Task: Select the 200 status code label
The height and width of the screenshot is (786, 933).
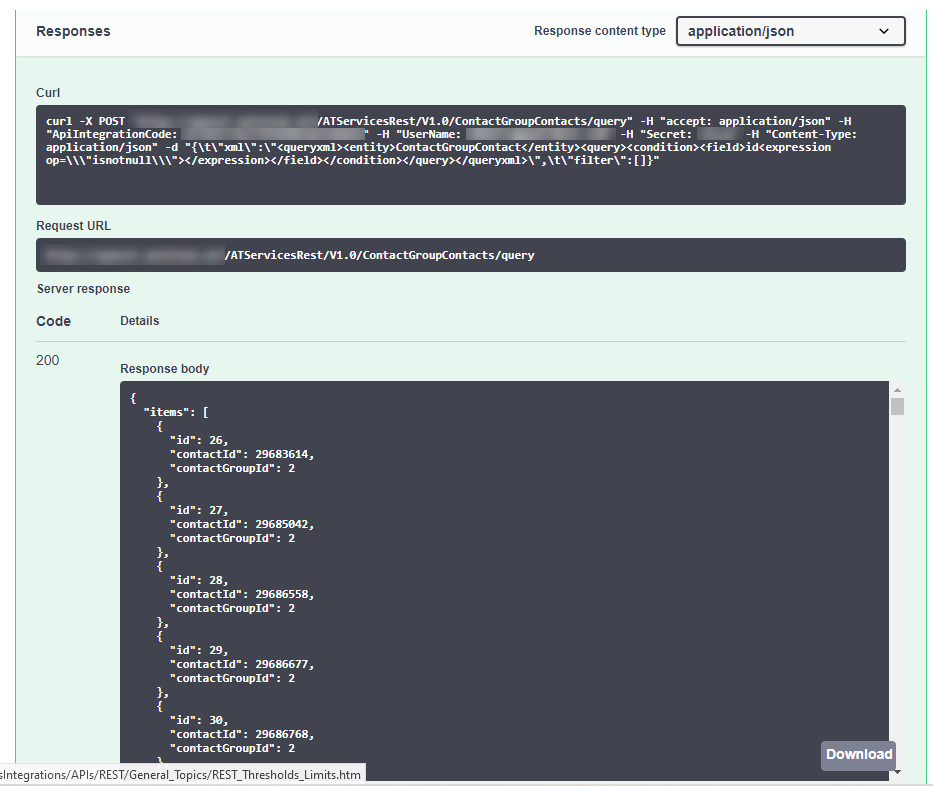Action: pyautogui.click(x=47, y=360)
